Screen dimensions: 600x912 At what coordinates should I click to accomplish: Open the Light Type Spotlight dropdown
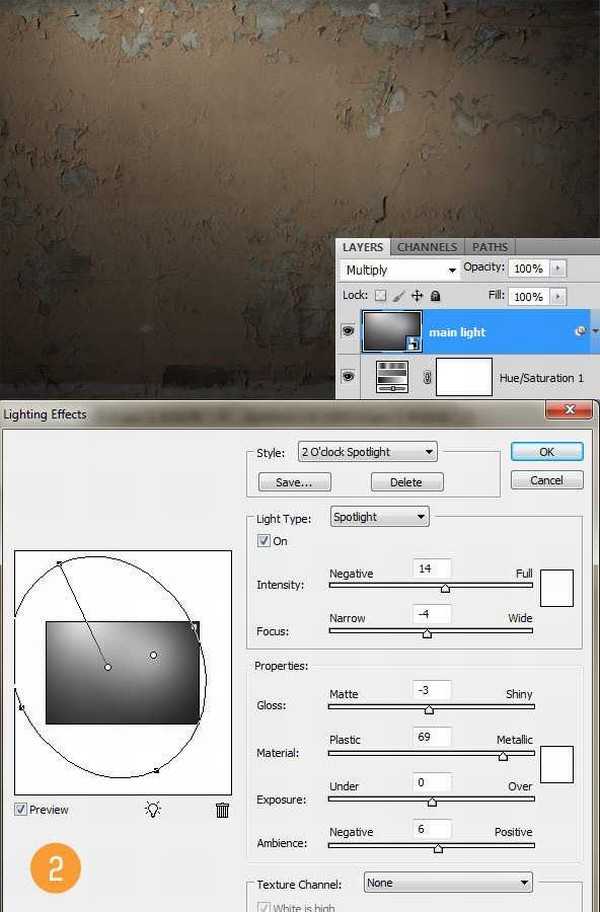(x=379, y=517)
